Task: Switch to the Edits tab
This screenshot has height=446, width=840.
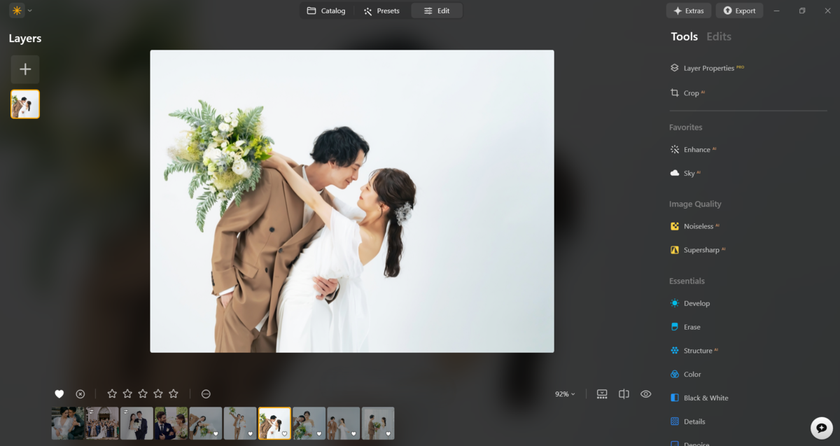Action: 718,36
